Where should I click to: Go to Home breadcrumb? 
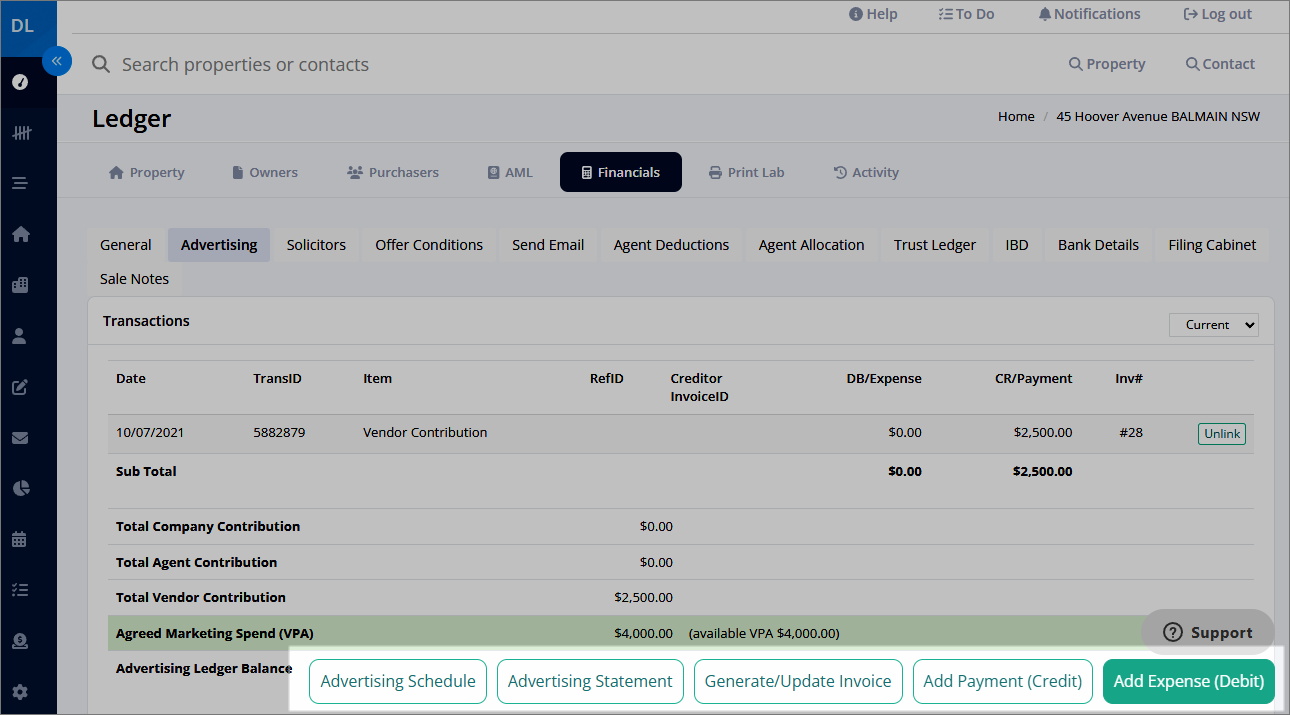[1016, 117]
